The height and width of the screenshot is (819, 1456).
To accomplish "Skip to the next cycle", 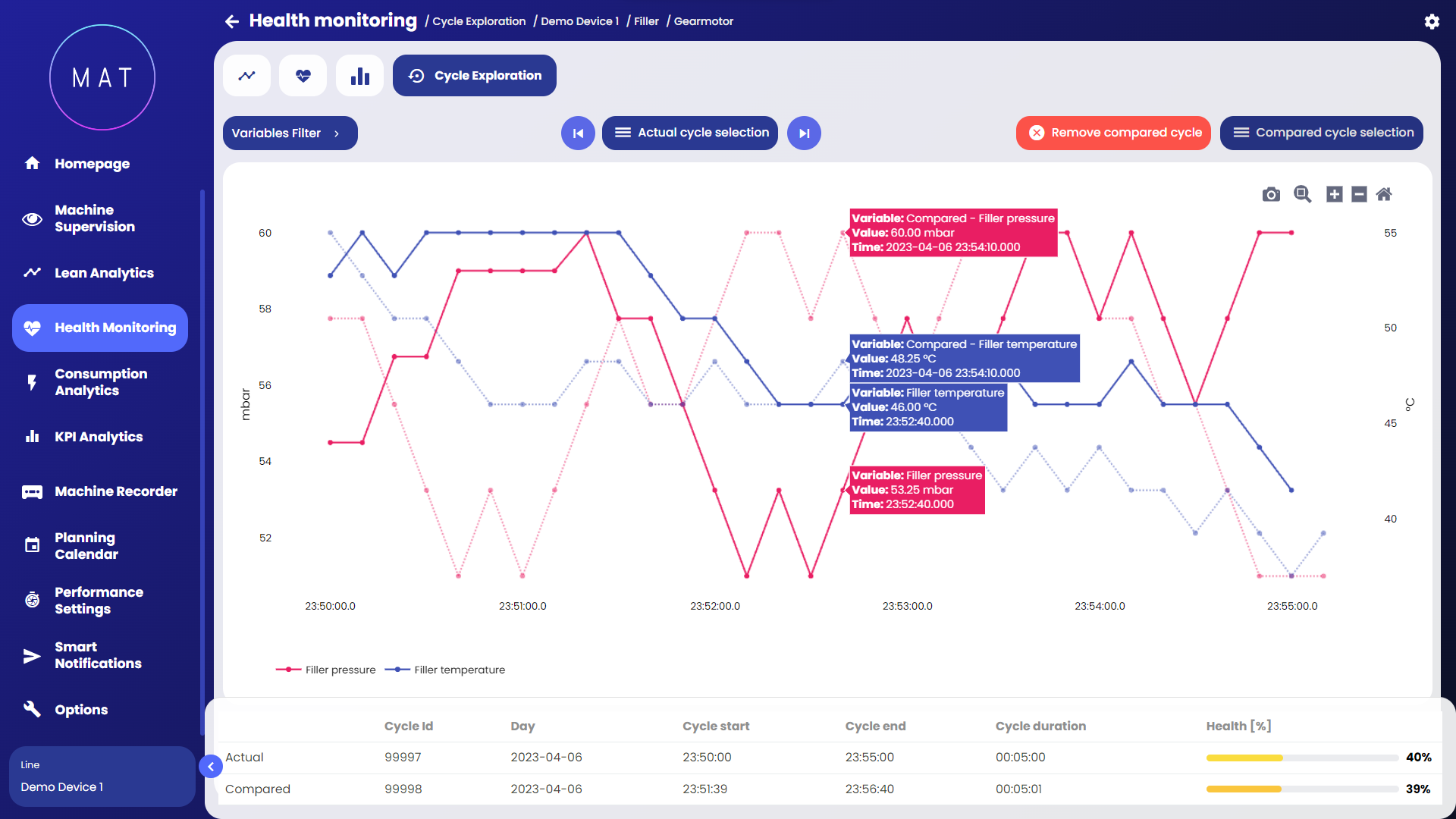I will 804,133.
